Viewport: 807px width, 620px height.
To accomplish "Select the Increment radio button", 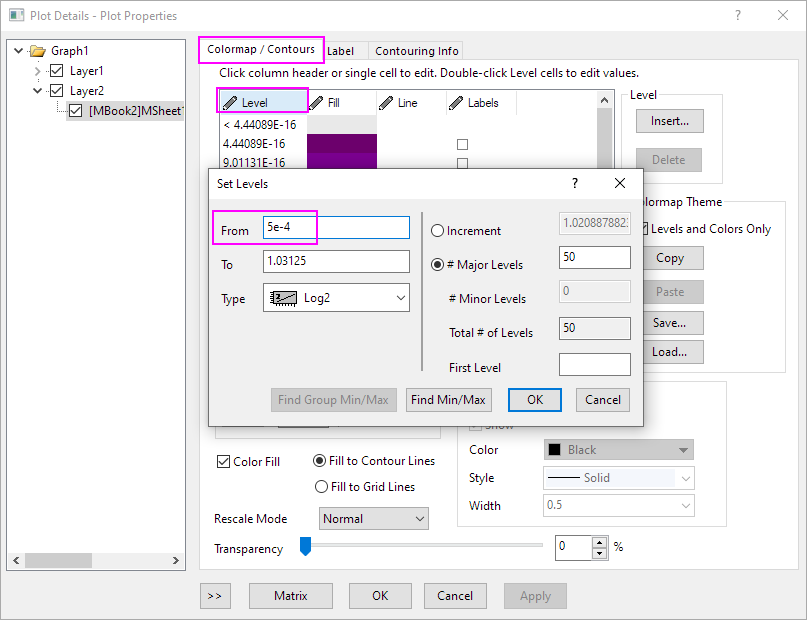I will tap(438, 231).
